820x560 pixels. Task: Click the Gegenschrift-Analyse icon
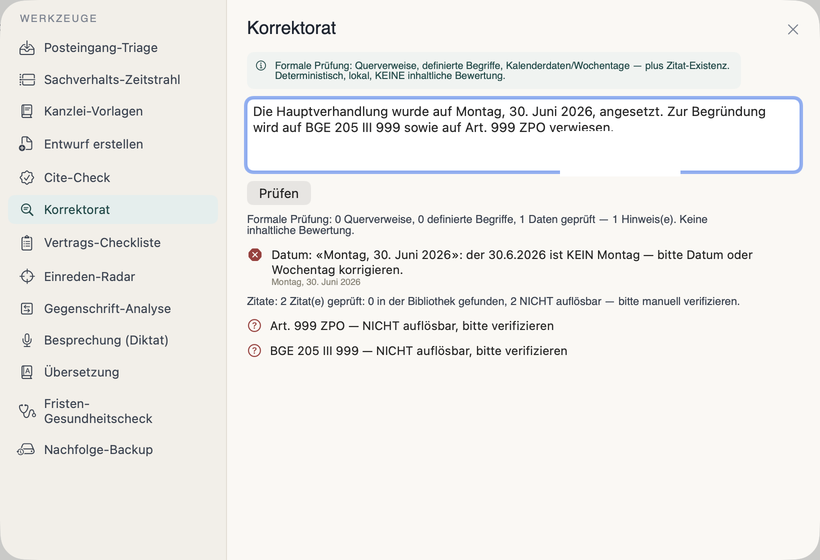27,309
